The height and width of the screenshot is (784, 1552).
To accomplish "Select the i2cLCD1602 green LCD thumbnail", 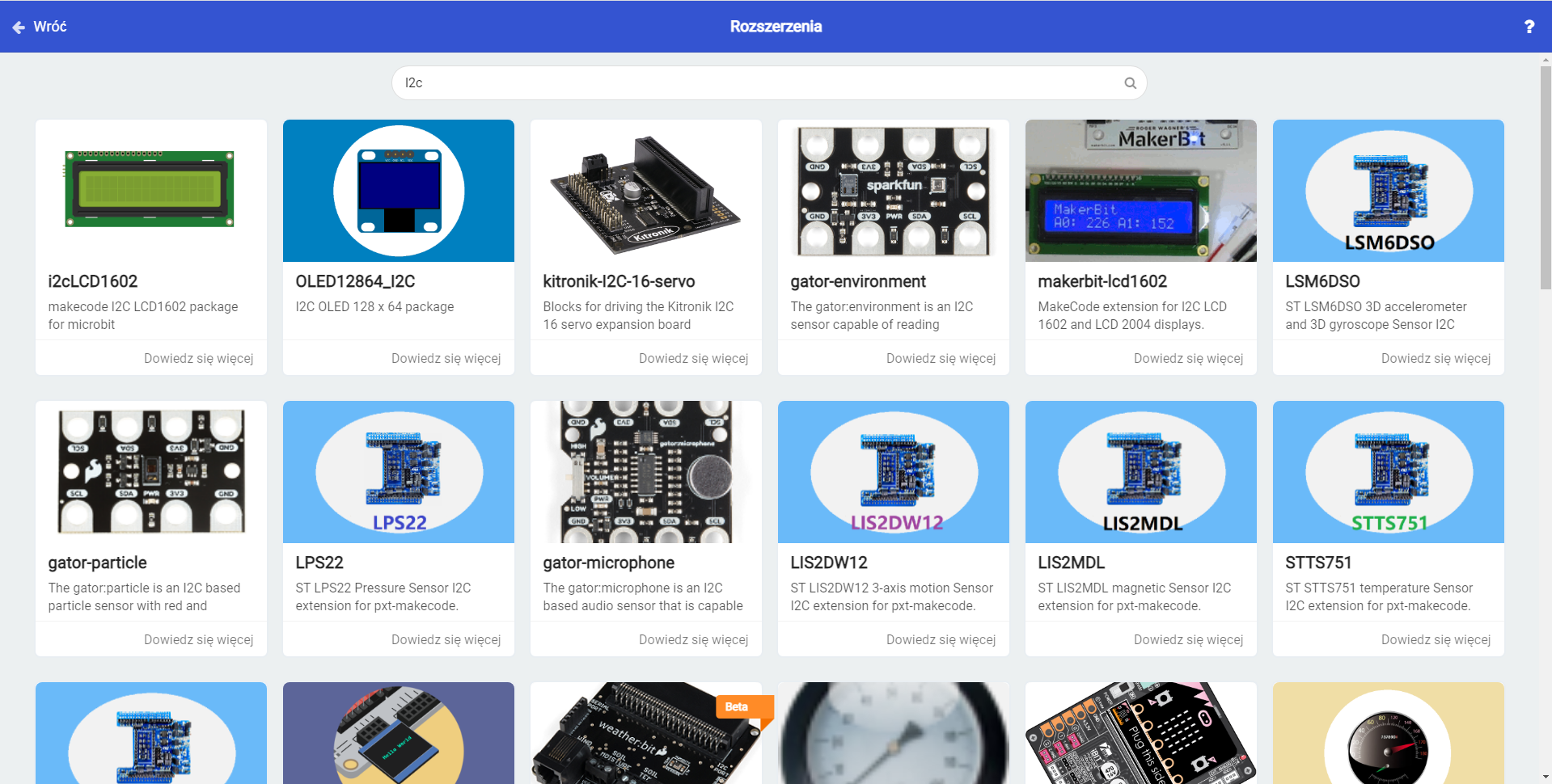I will pos(151,191).
